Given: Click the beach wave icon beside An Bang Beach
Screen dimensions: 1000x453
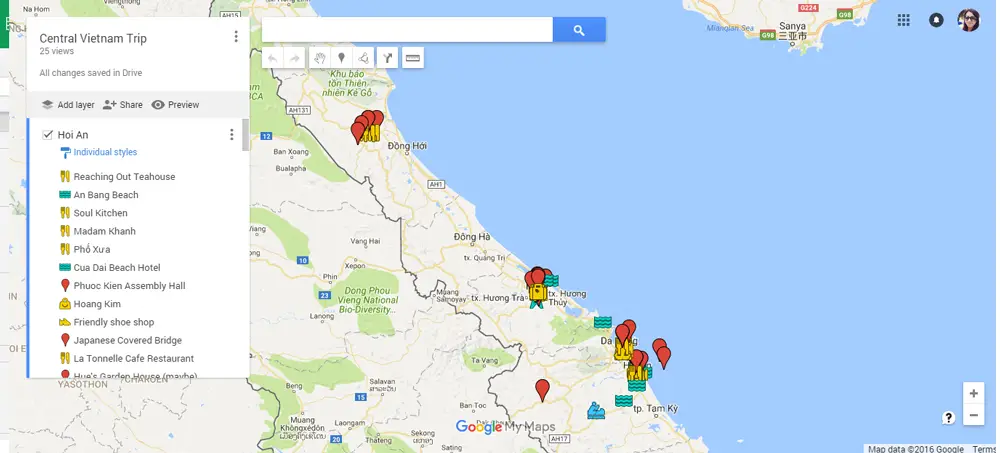Looking at the screenshot, I should [x=64, y=195].
